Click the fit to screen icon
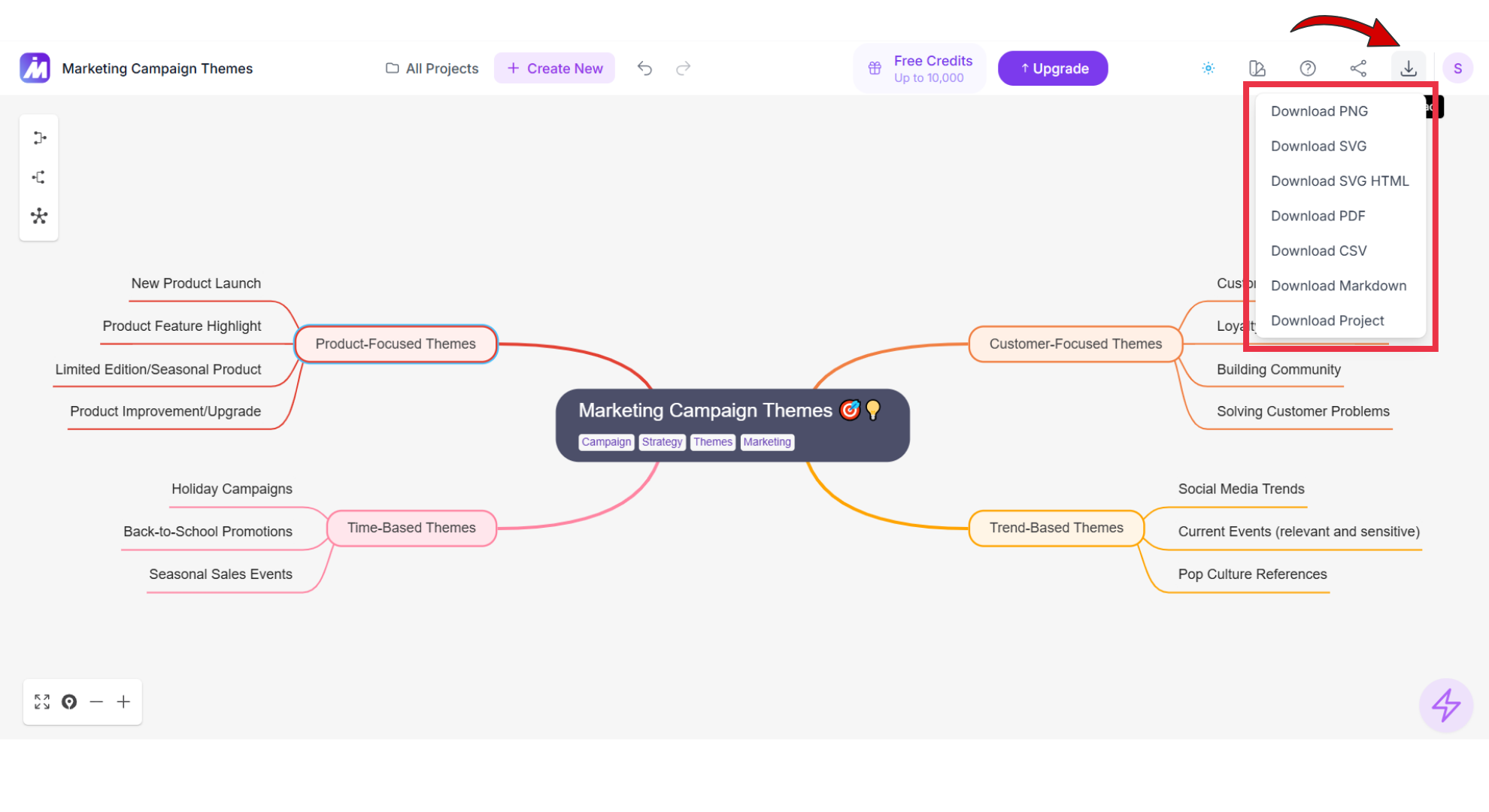This screenshot has height=812, width=1489. pyautogui.click(x=42, y=701)
